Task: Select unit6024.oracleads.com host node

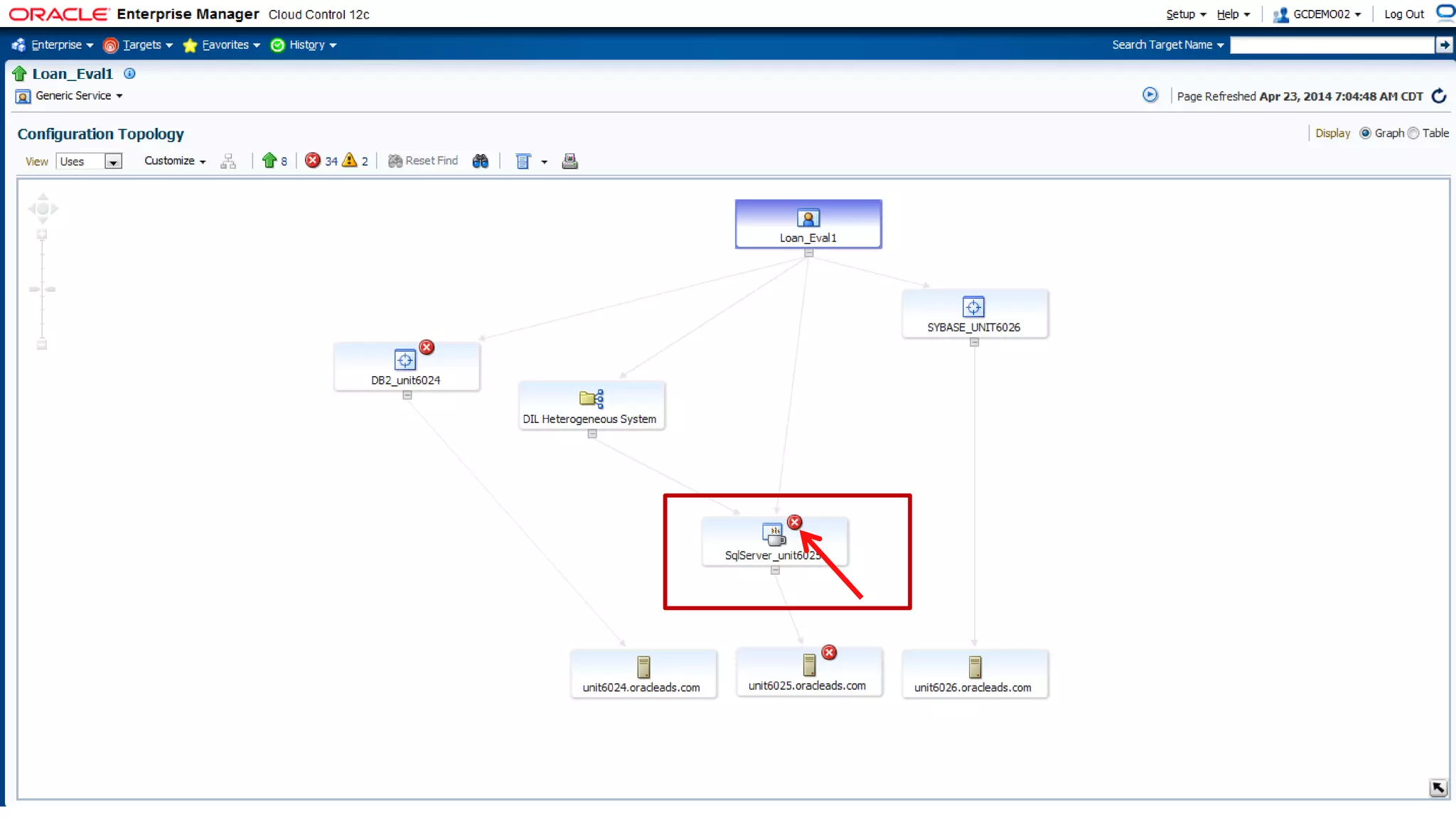Action: click(643, 673)
